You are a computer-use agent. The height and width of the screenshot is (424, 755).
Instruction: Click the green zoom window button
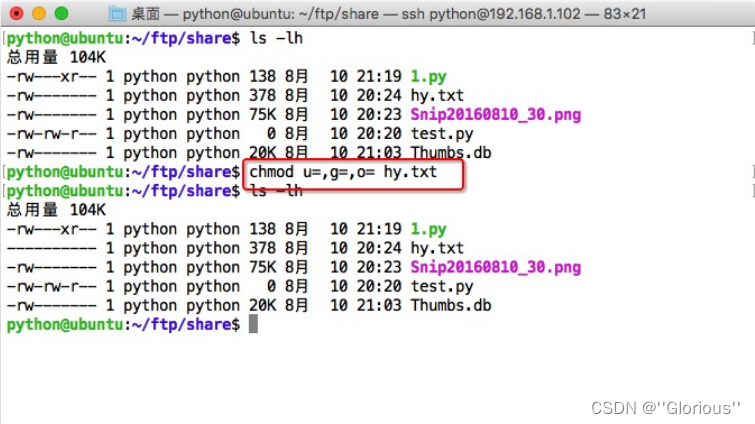pos(62,13)
